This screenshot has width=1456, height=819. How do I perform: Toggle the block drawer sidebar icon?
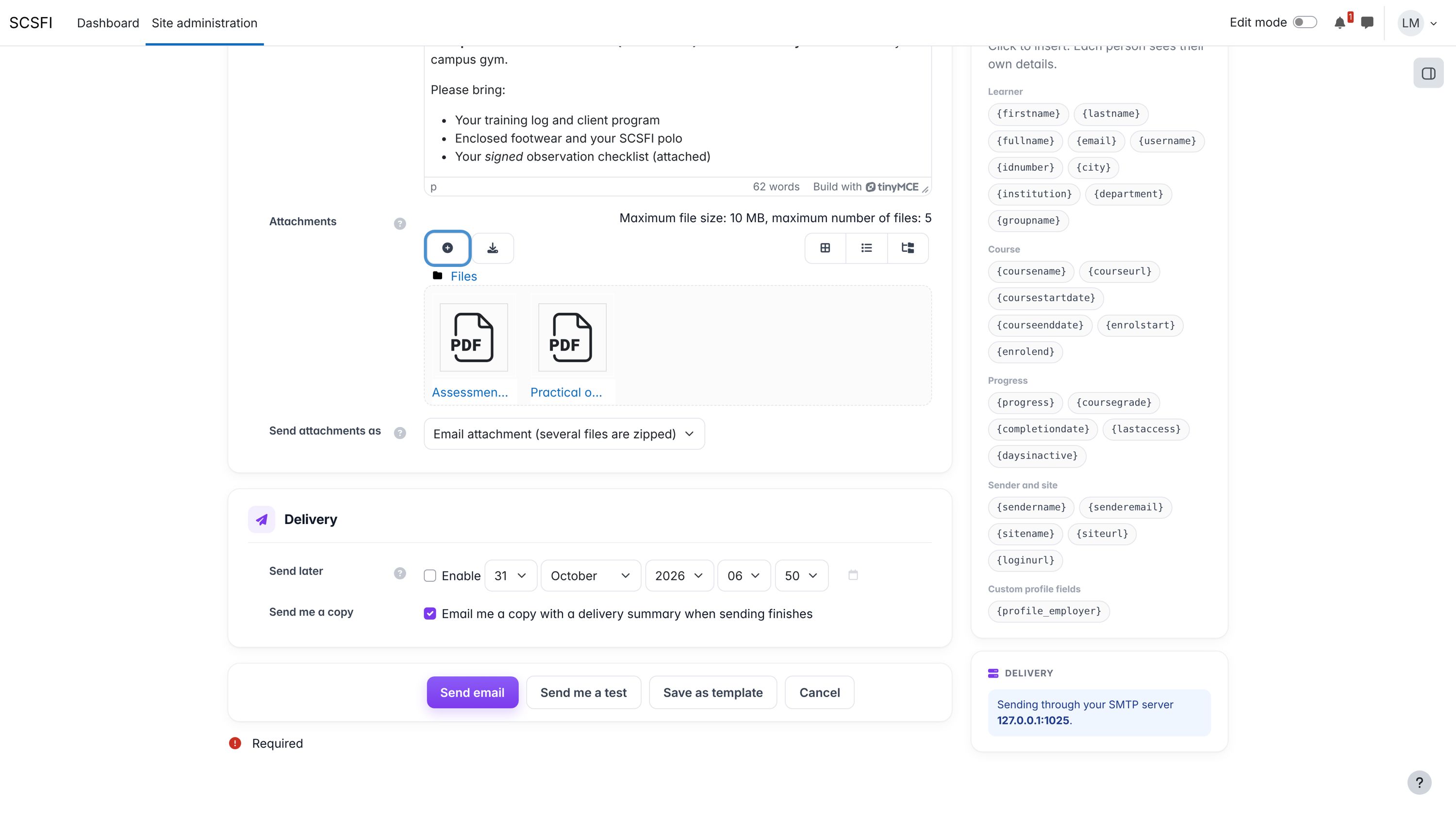coord(1428,73)
